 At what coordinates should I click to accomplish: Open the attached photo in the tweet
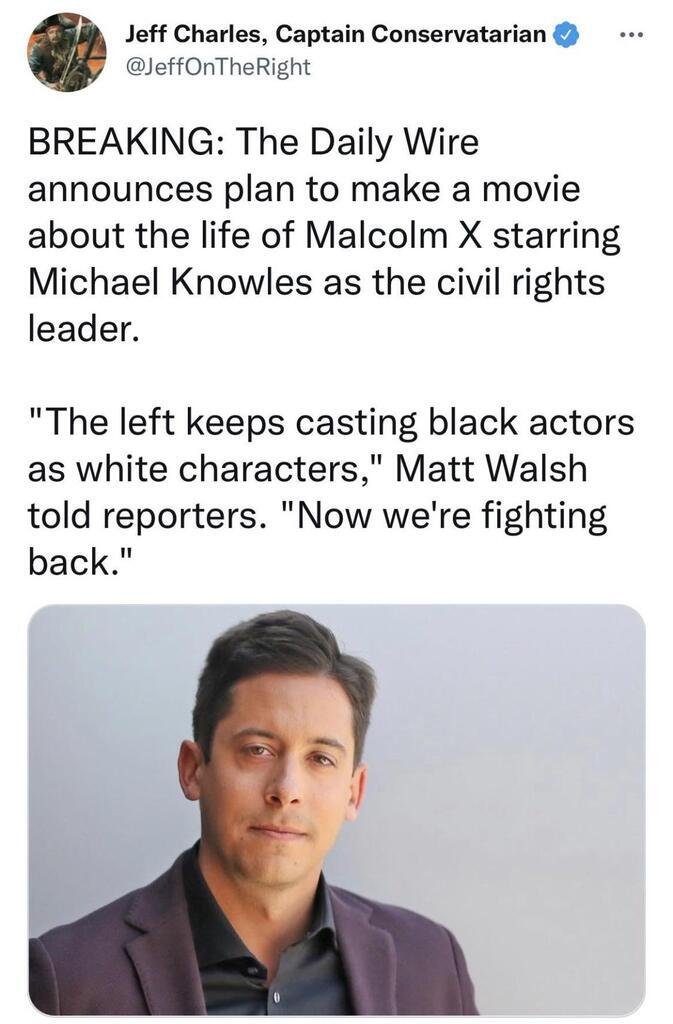[x=337, y=810]
